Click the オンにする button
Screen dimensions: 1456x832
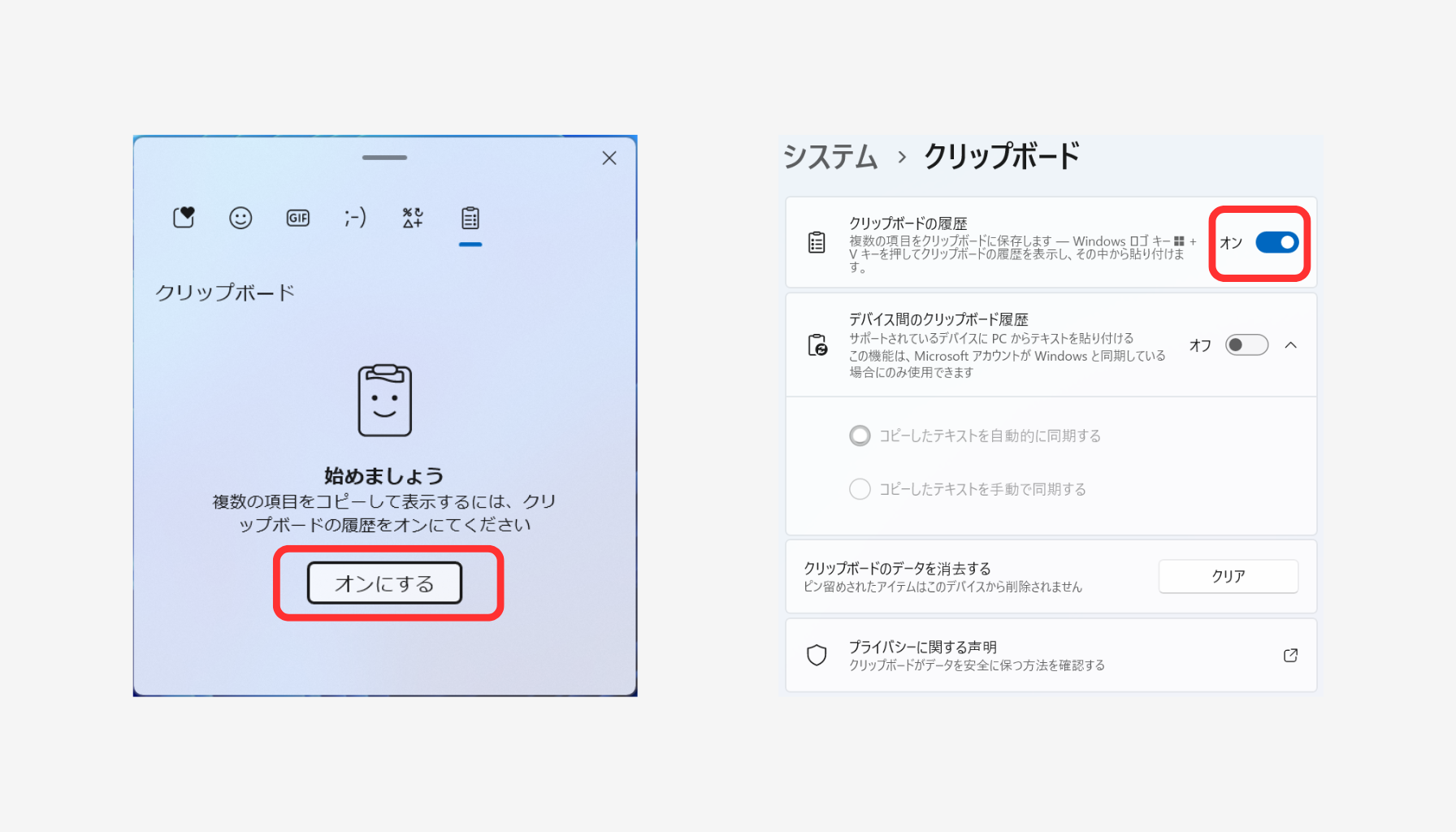tap(384, 583)
